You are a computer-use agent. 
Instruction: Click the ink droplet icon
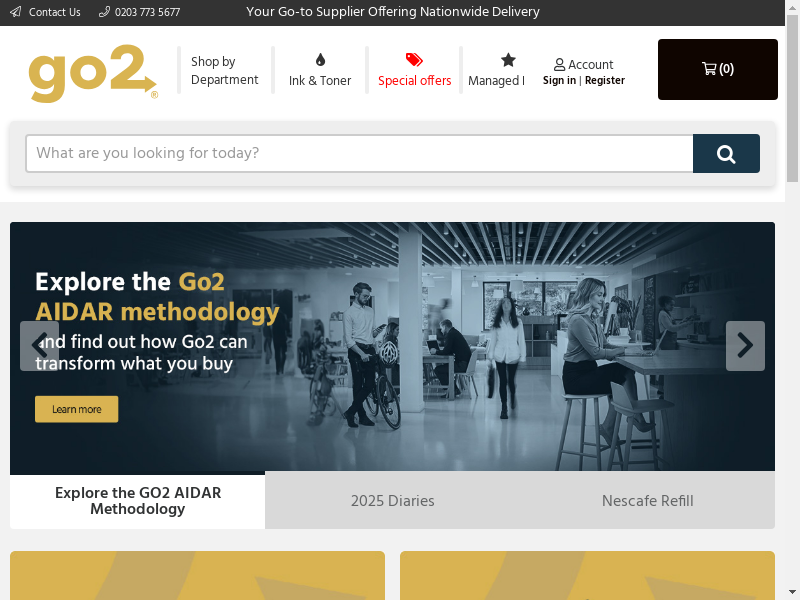320,60
